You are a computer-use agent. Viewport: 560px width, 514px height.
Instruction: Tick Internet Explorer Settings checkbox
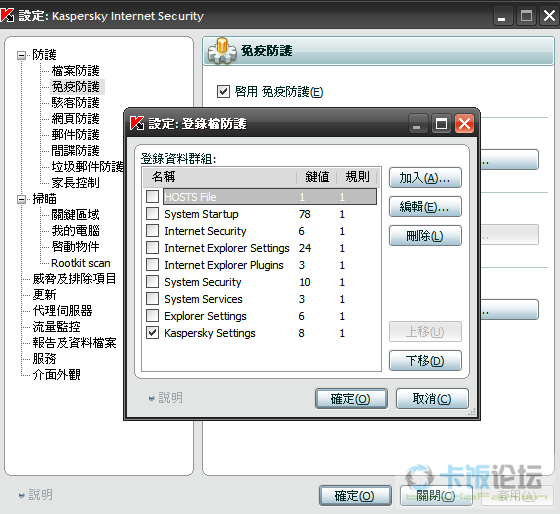[x=152, y=248]
